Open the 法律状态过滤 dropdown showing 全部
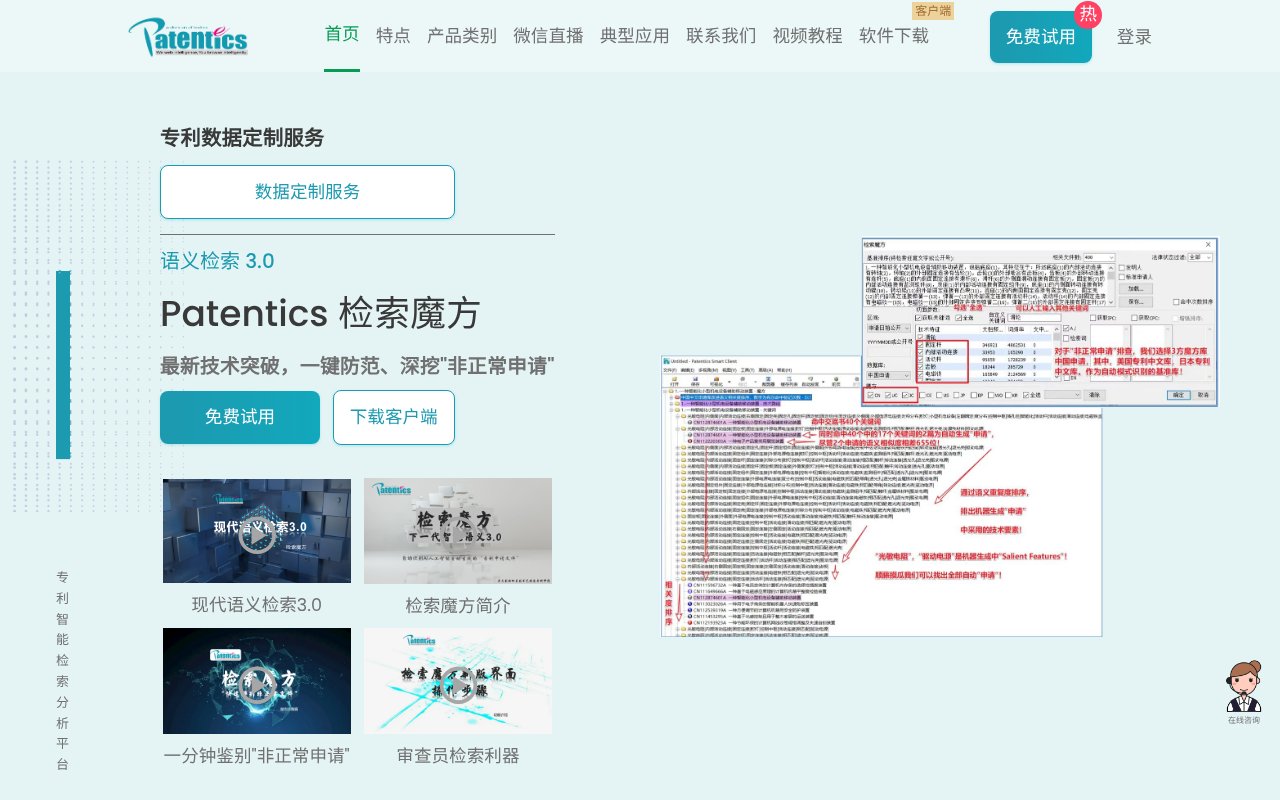Viewport: 1280px width, 800px height. [x=1201, y=257]
